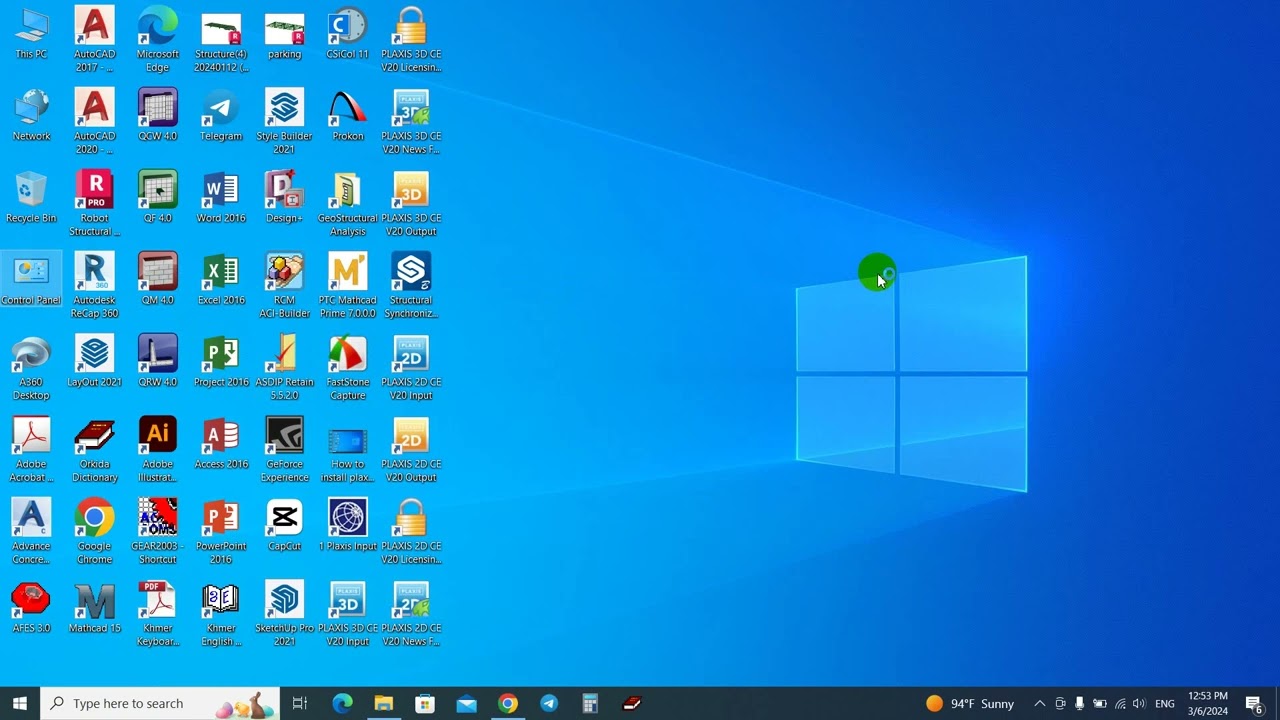Open the notifications action center
The height and width of the screenshot is (720, 1280).
coord(1255,703)
